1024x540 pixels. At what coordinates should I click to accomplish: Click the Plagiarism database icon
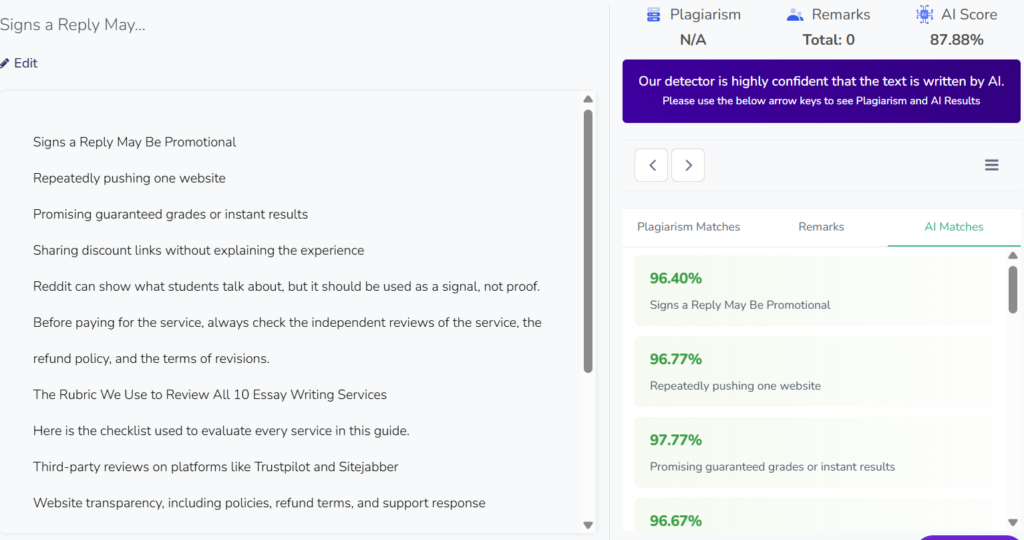[653, 14]
